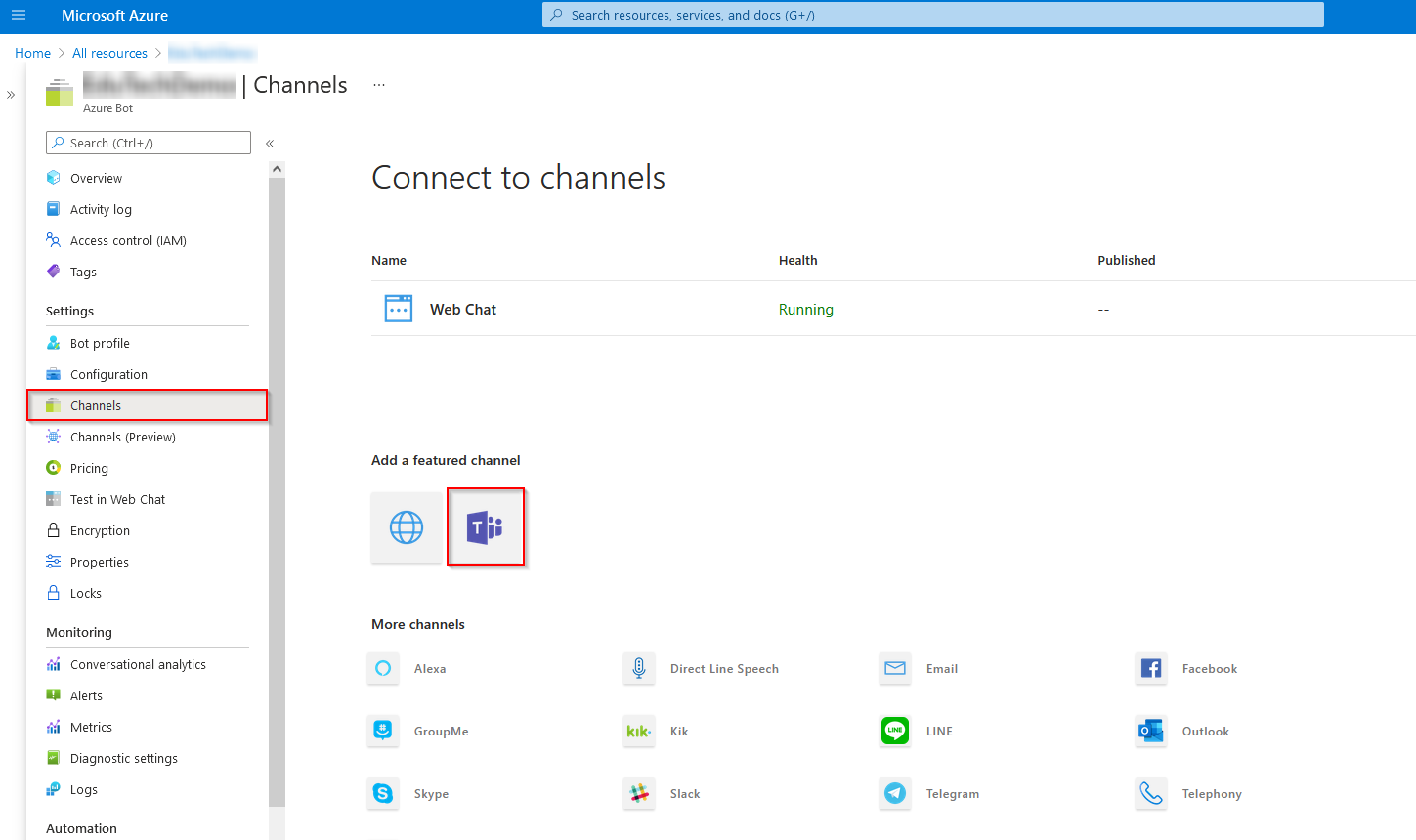1416x840 pixels.
Task: Open the Web Chat channel name link
Action: pyautogui.click(x=463, y=310)
